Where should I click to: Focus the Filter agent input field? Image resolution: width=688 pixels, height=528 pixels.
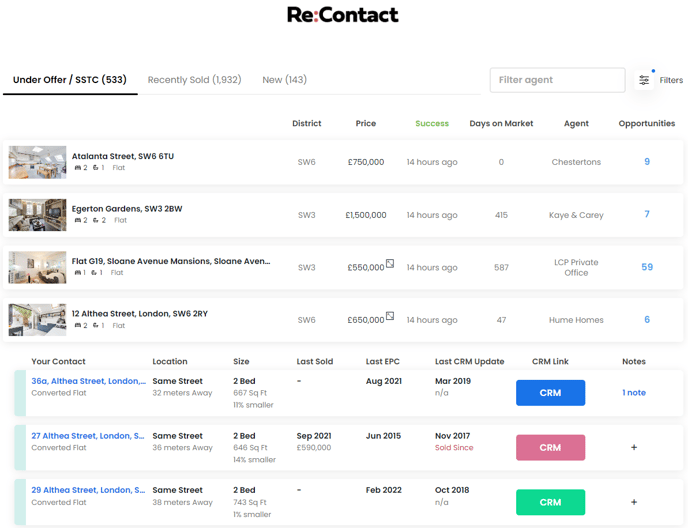(557, 80)
